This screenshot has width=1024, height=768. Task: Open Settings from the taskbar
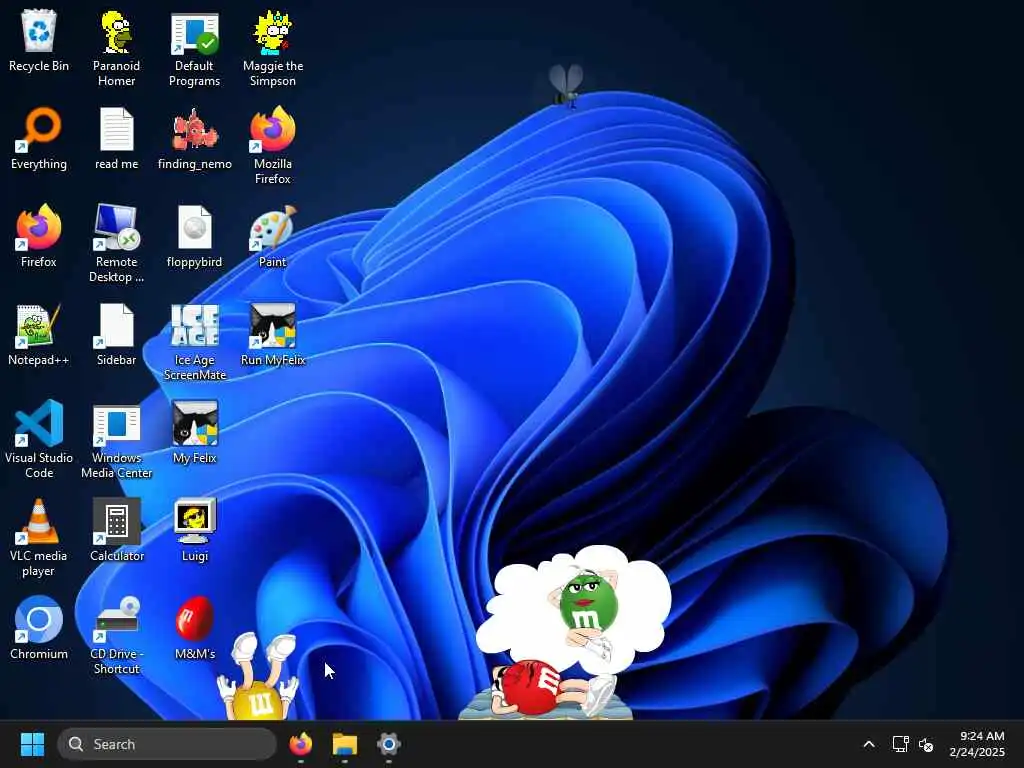coord(389,744)
